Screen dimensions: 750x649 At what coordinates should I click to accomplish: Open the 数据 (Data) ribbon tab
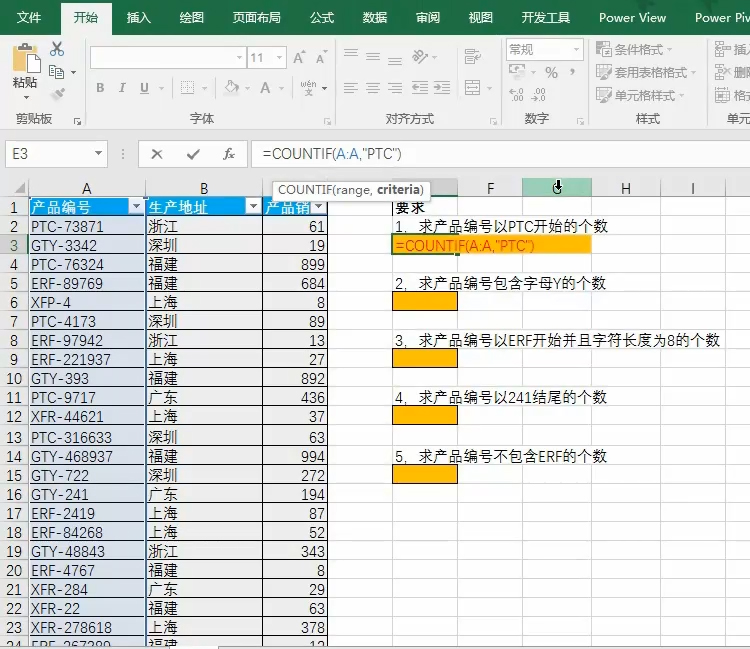[375, 17]
